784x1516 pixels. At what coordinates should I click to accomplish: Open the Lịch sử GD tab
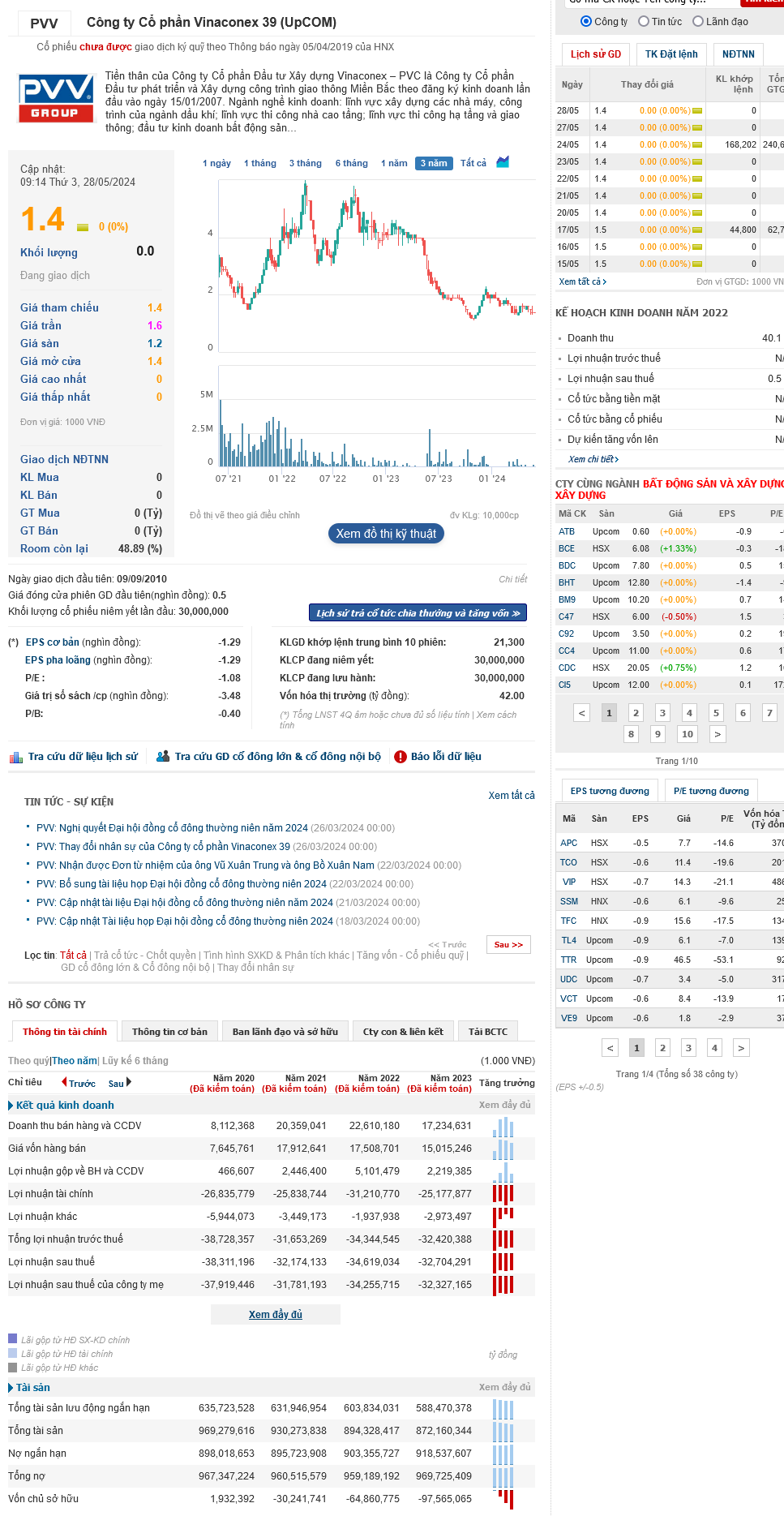coord(595,54)
